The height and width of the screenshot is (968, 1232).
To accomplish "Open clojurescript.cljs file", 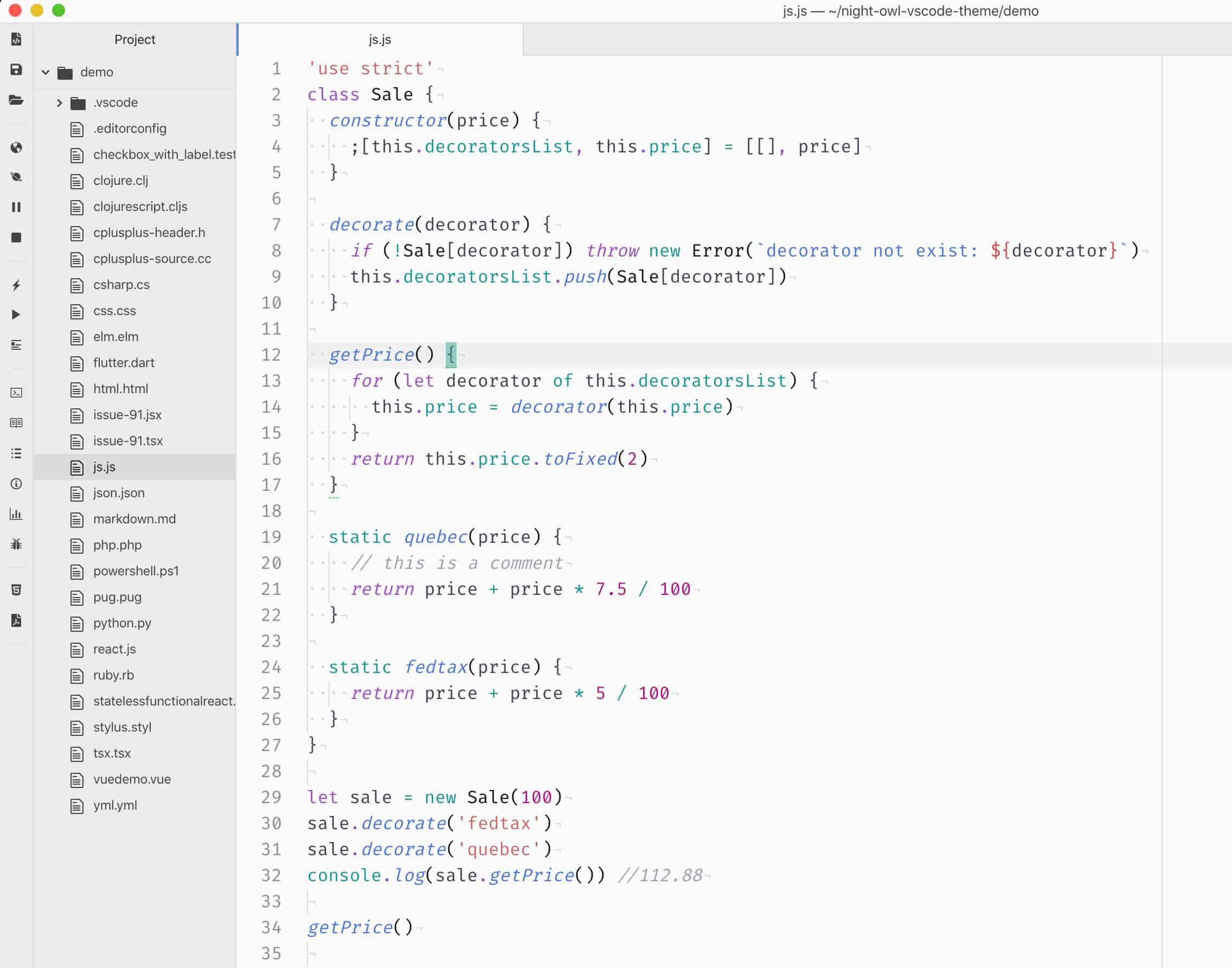I will (x=134, y=207).
